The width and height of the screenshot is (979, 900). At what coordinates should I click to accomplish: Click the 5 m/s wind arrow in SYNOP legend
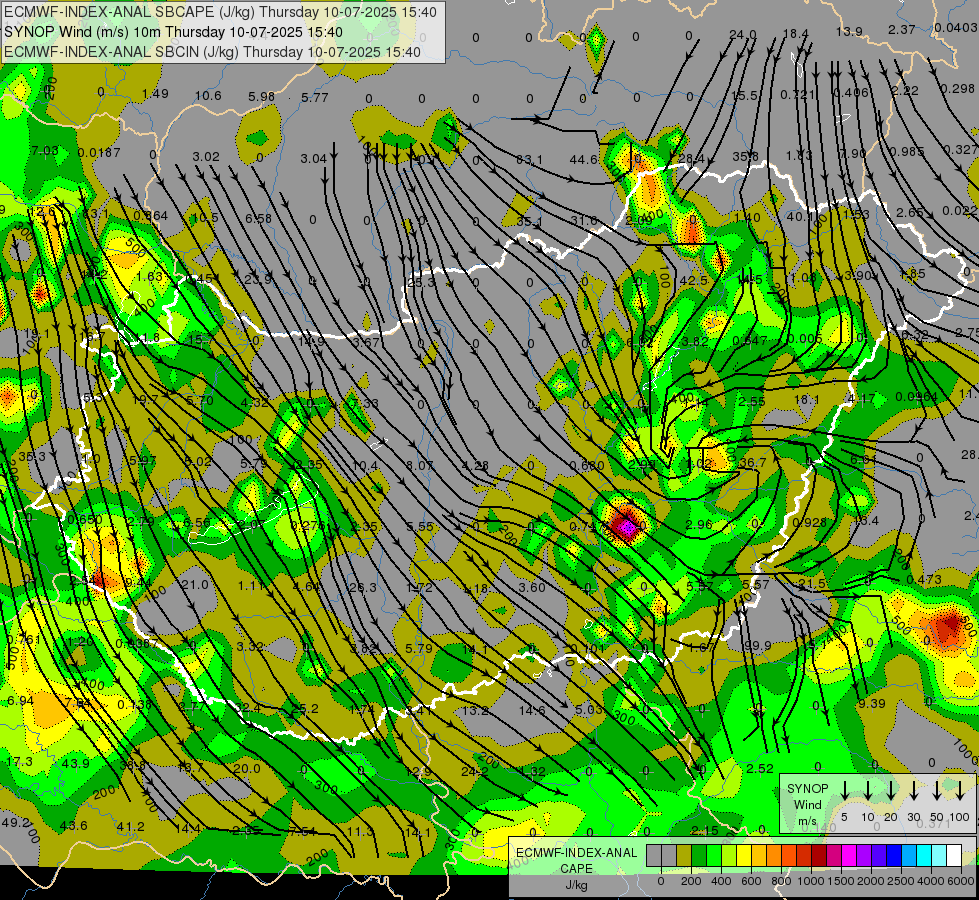pos(844,790)
